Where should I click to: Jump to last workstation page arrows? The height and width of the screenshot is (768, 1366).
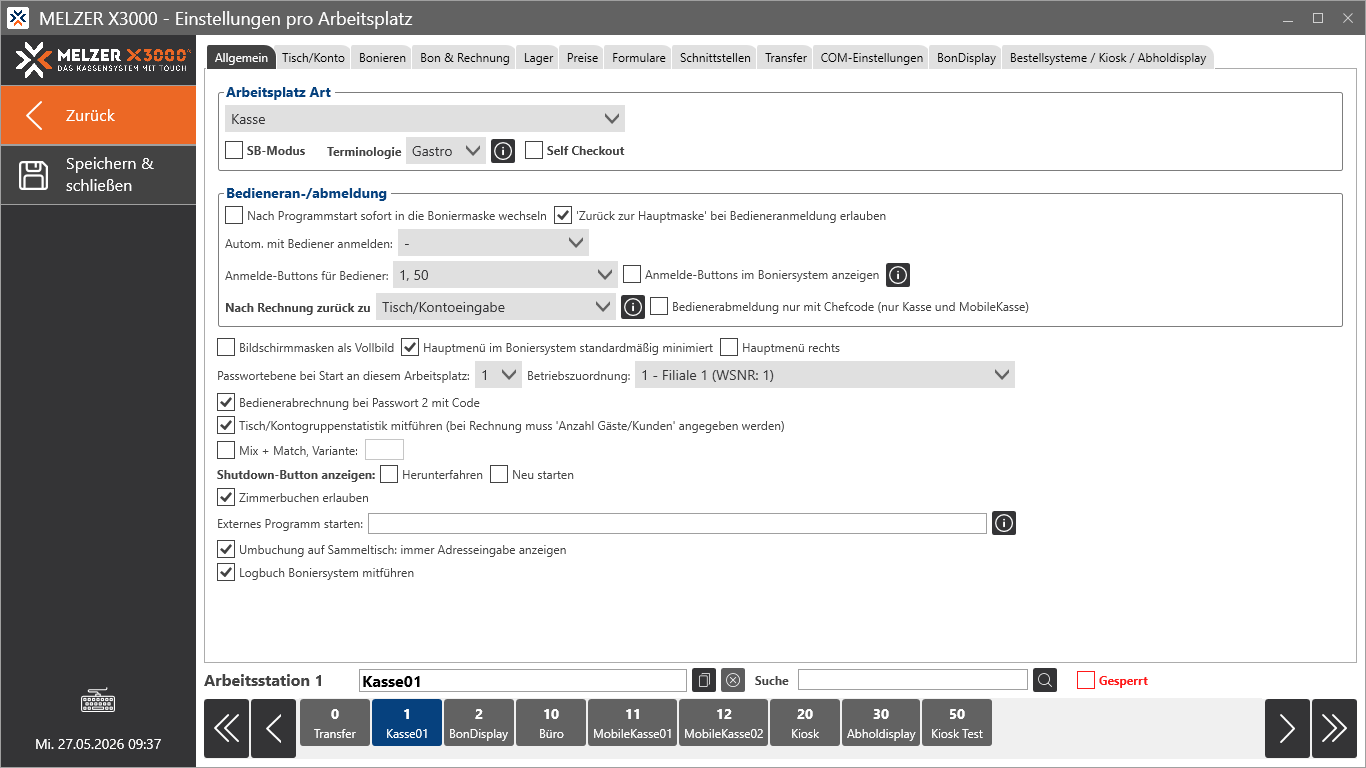click(x=1334, y=729)
